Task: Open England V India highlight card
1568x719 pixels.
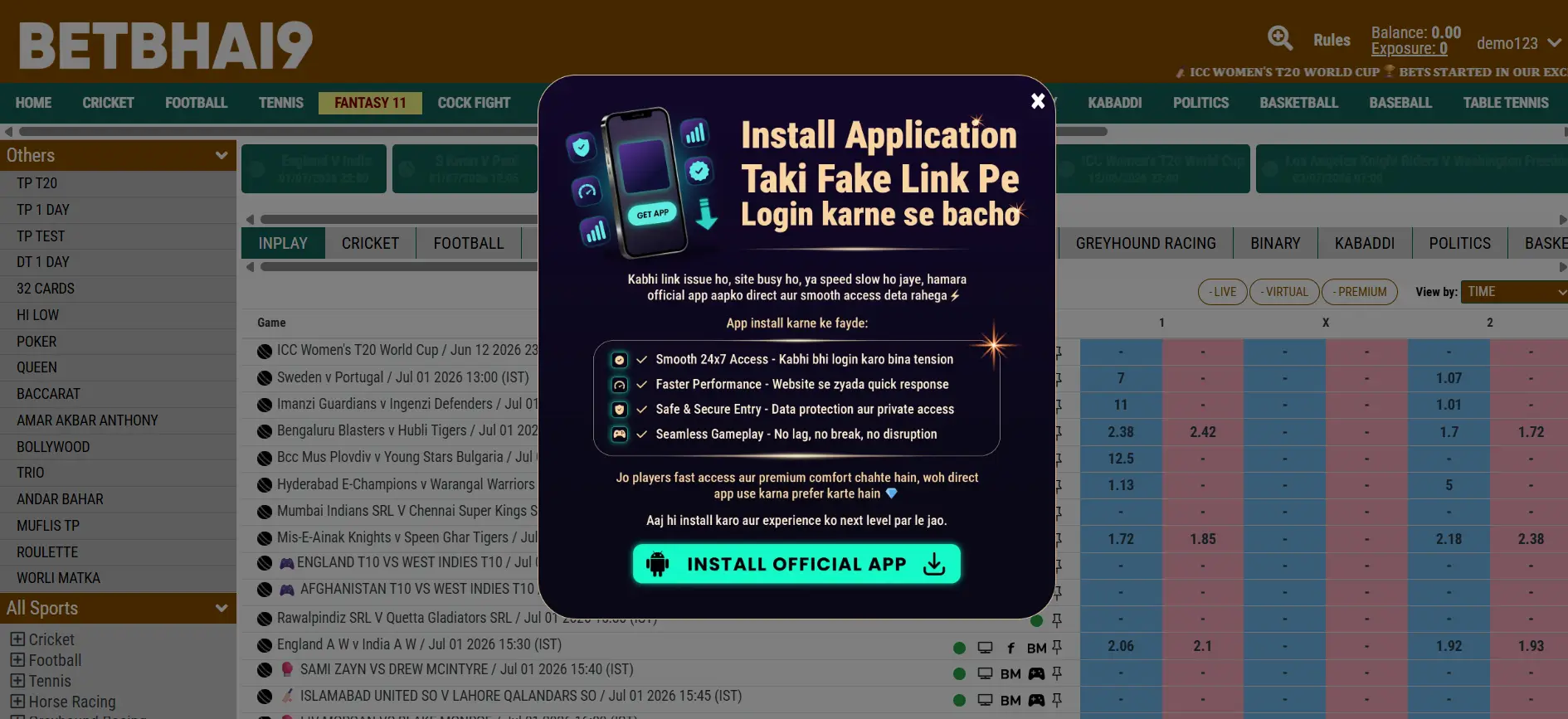Action: tap(314, 169)
